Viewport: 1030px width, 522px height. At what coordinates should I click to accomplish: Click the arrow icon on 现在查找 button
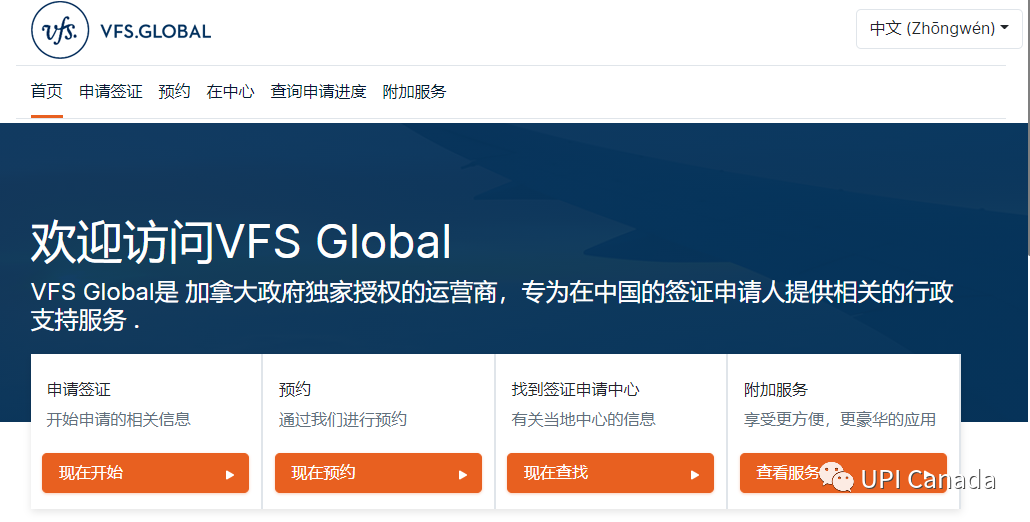(x=695, y=474)
